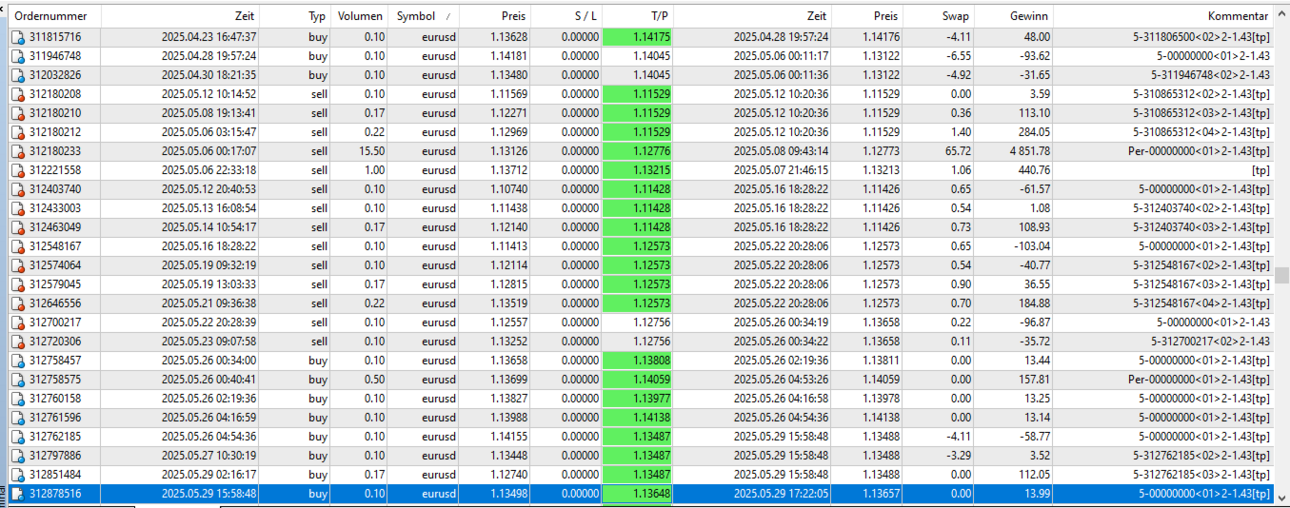This screenshot has height=508, width=1290.
Task: Click the buy icon of order 312762185
Action: click(x=18, y=437)
